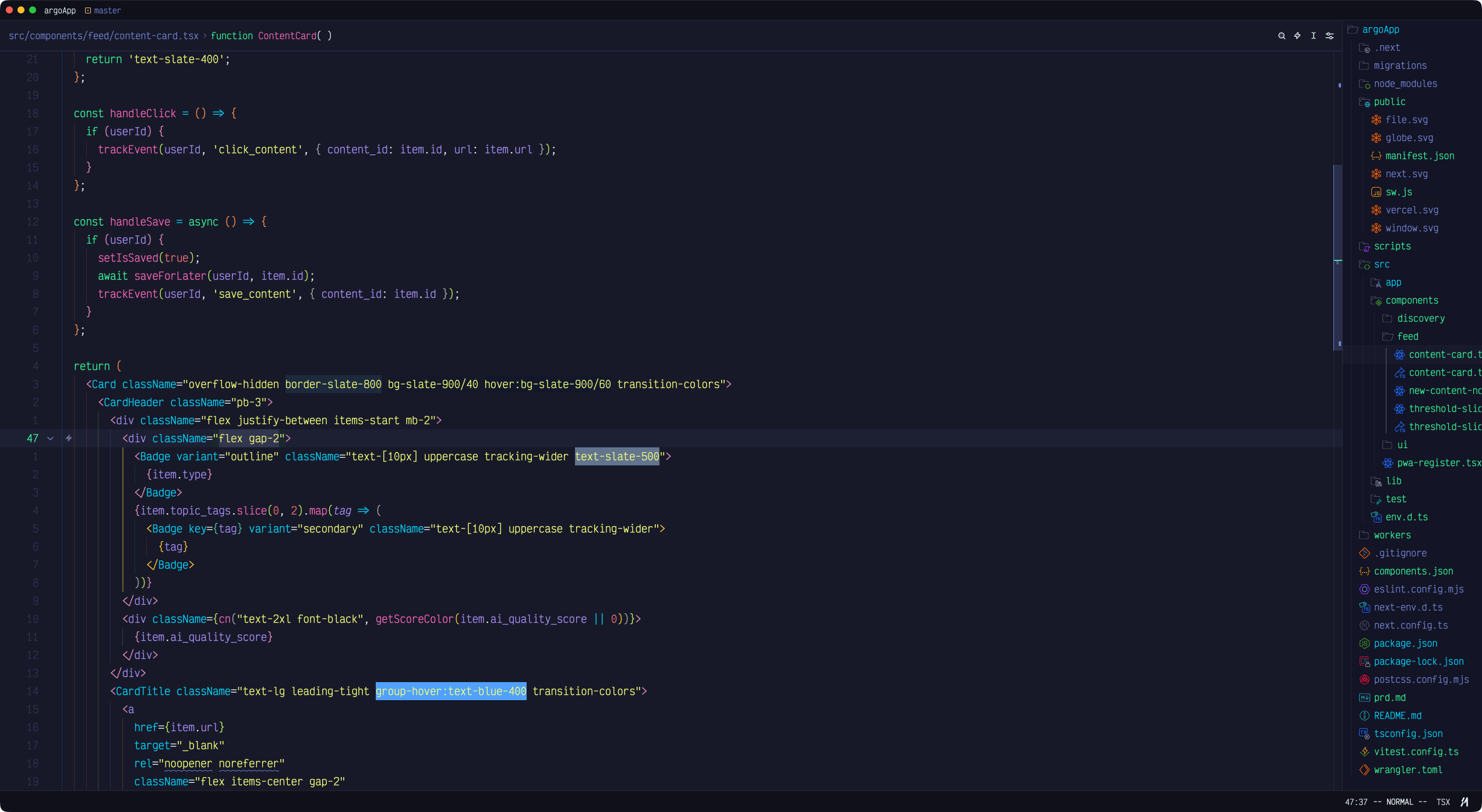Click the file.svg file icon
The image size is (1482, 812).
1376,120
